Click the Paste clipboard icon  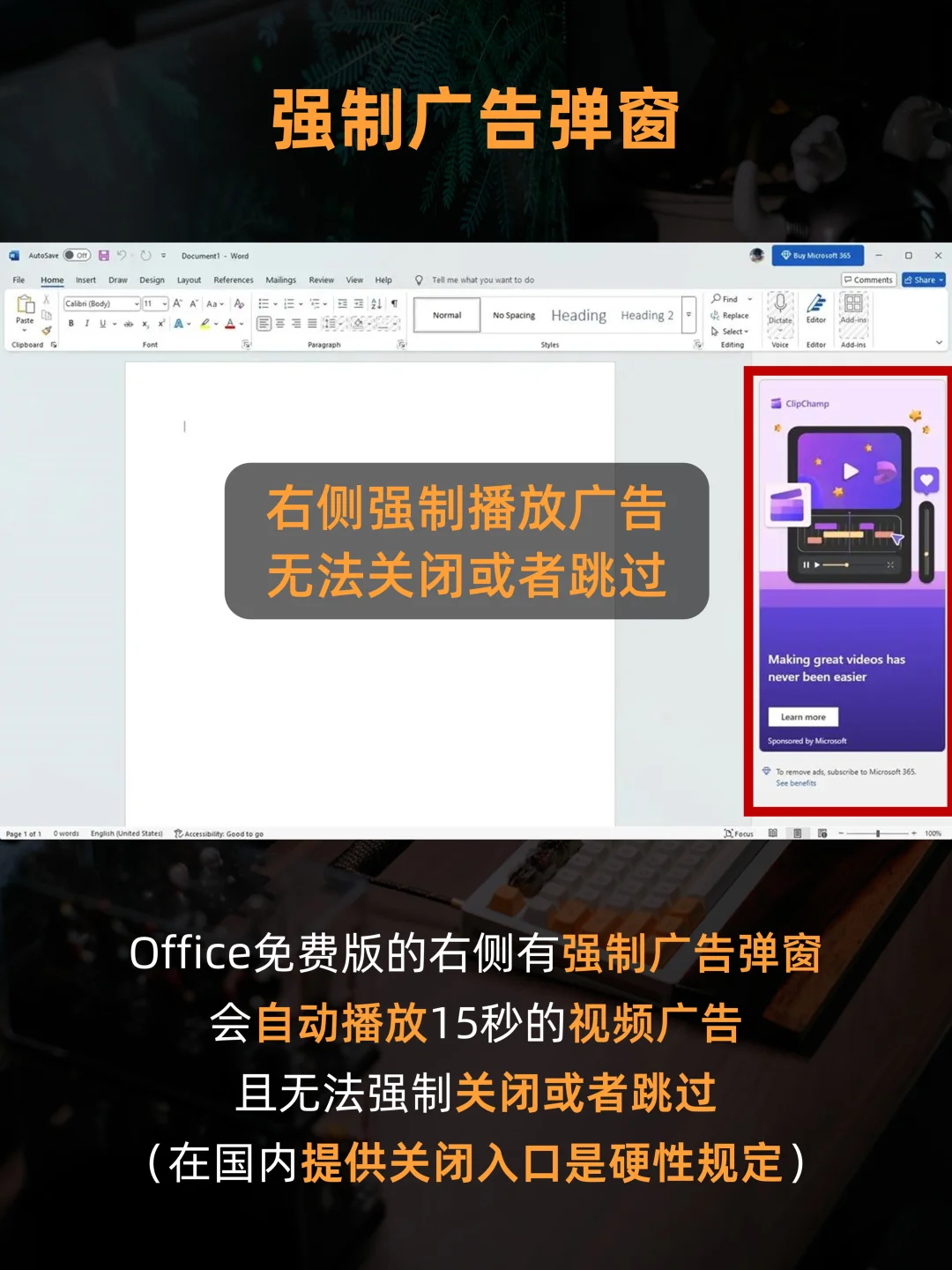click(x=25, y=304)
